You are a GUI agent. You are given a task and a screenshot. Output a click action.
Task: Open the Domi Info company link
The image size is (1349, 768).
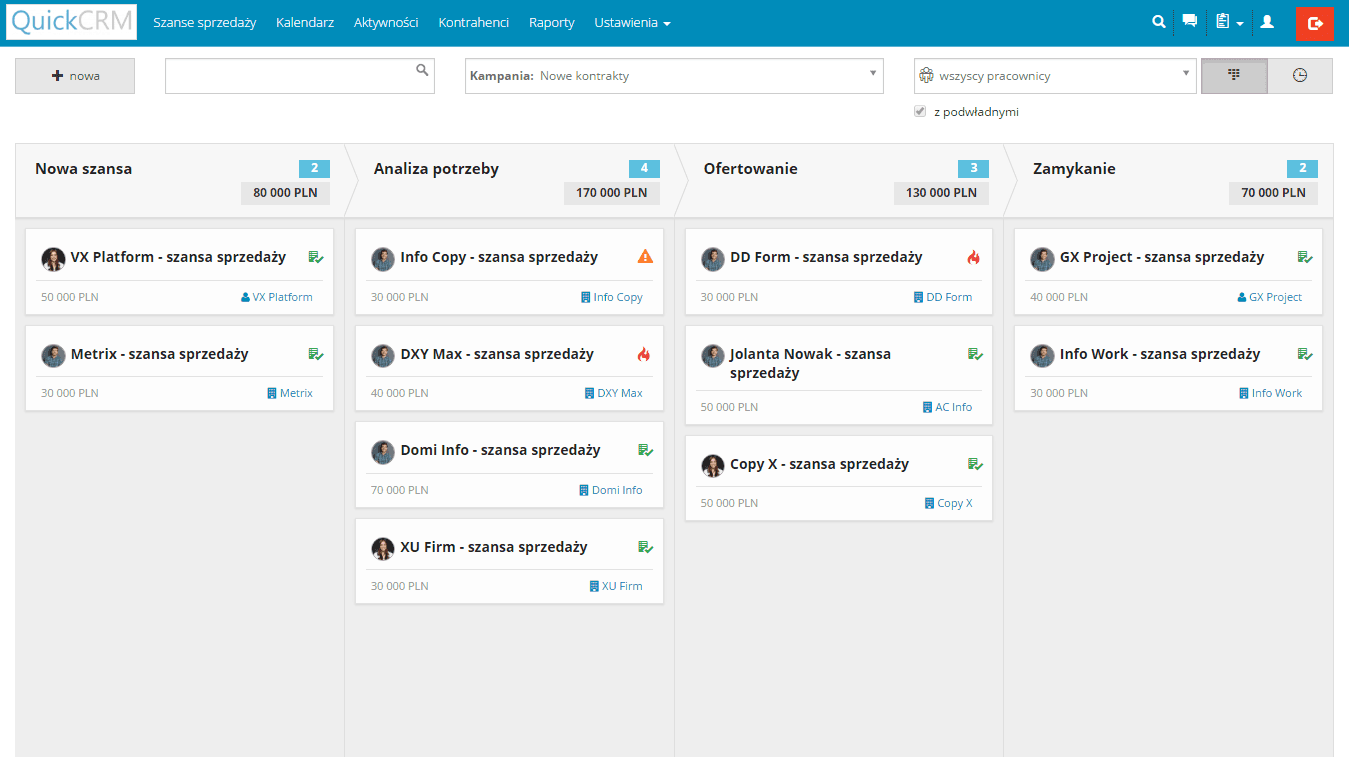611,490
